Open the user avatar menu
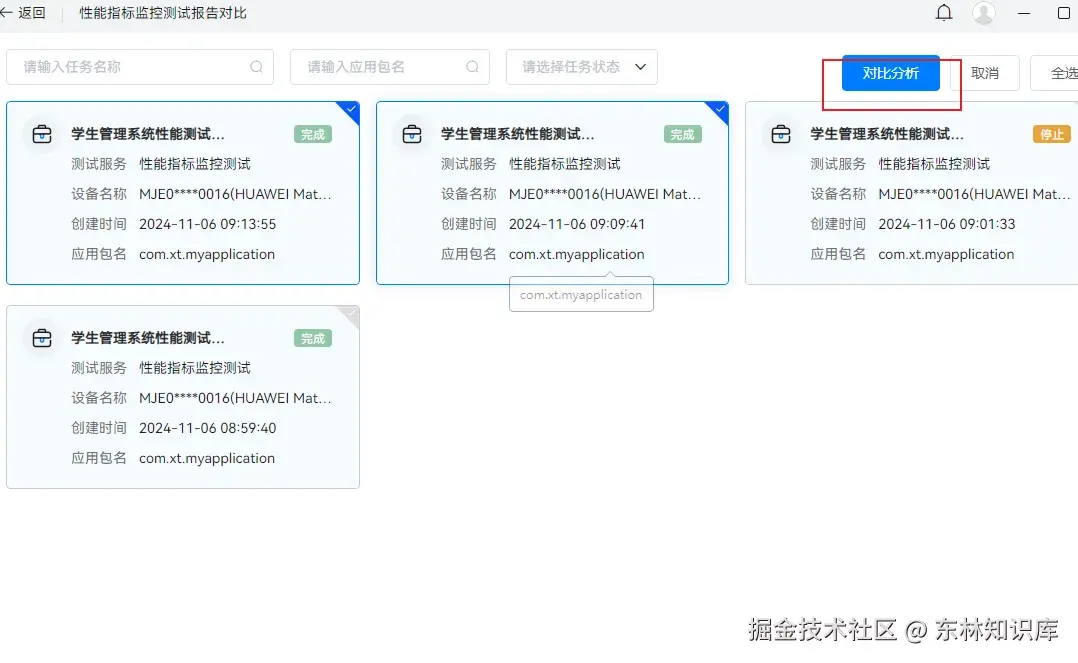 click(x=984, y=13)
